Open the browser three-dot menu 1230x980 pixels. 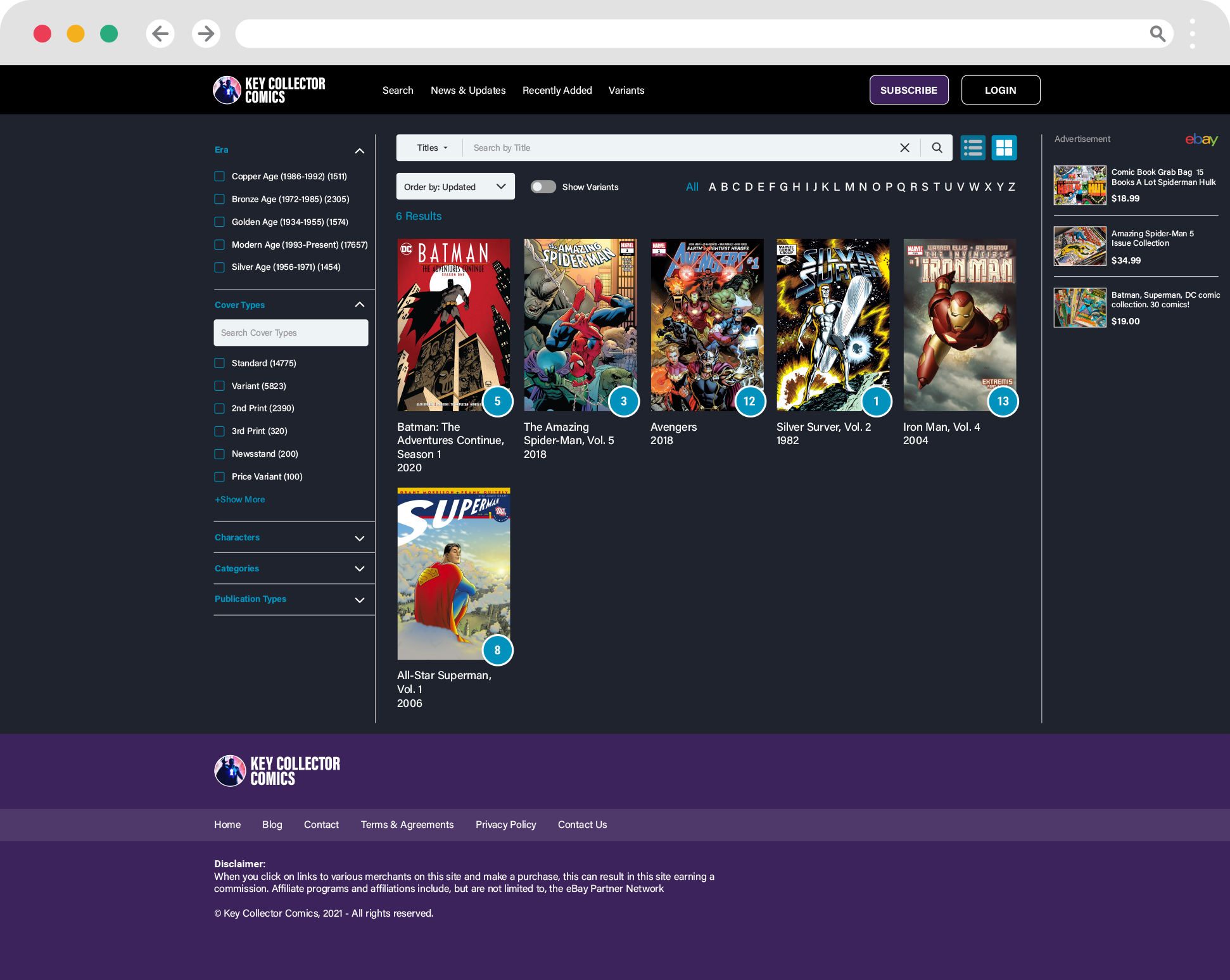[1192, 34]
